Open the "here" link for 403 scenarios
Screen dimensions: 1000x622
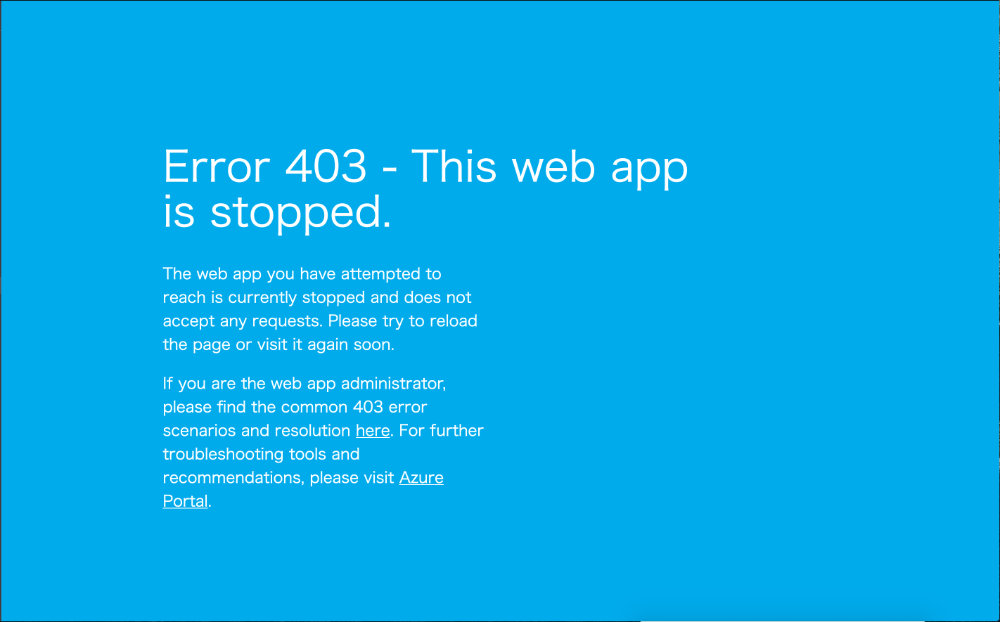click(x=372, y=431)
